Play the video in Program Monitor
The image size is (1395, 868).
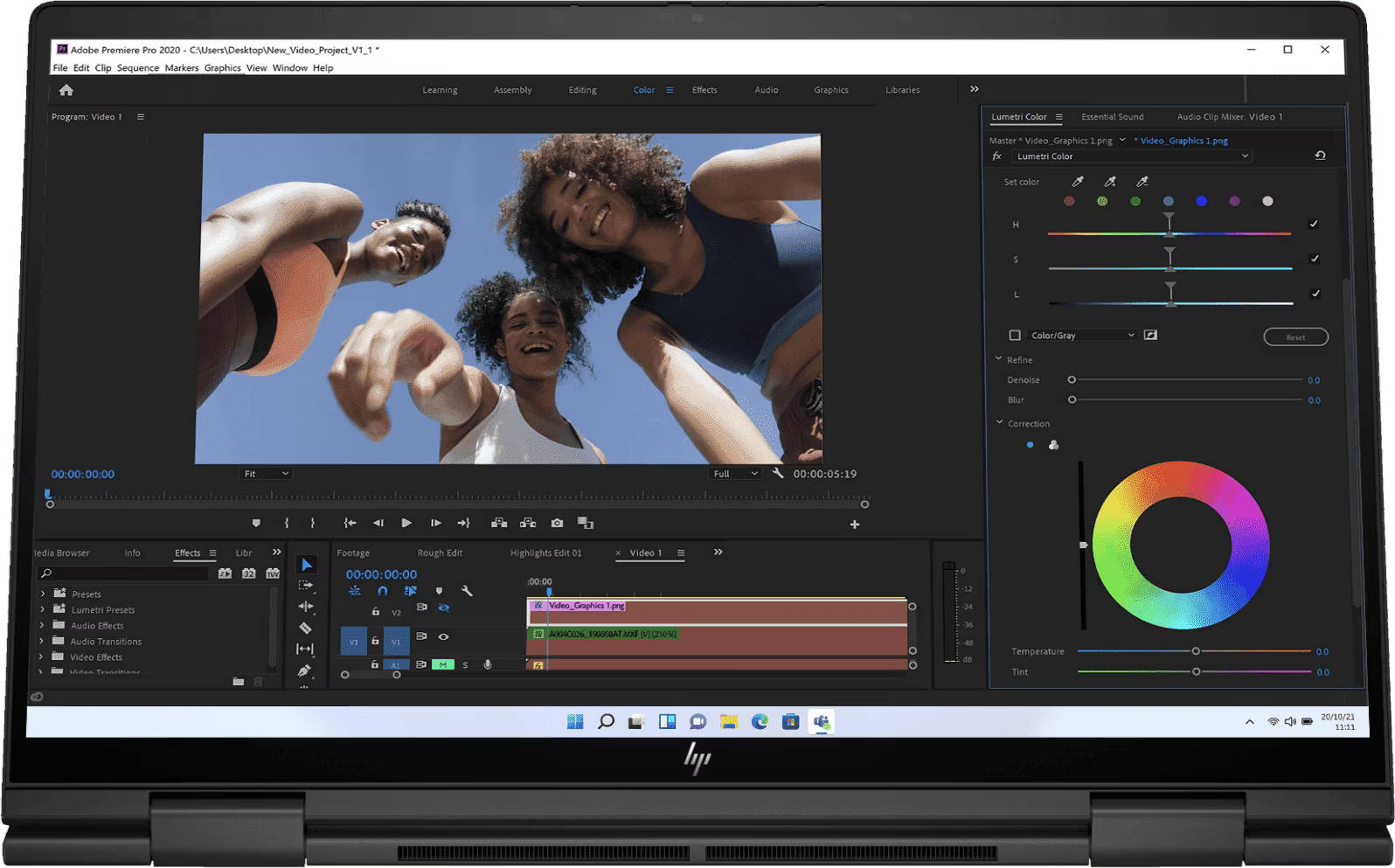[406, 523]
